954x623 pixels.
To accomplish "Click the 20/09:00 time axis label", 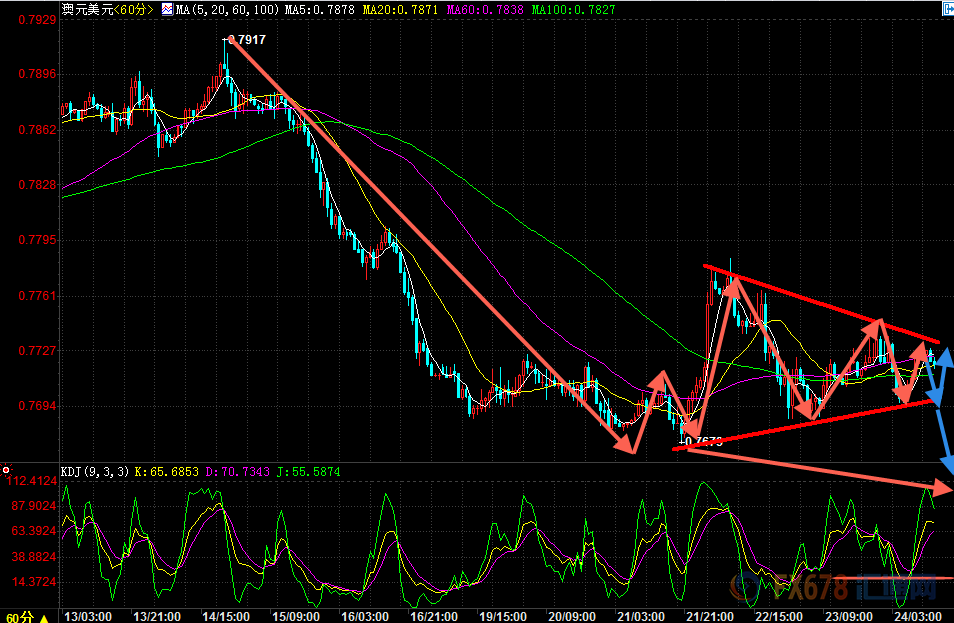I will click(x=572, y=616).
